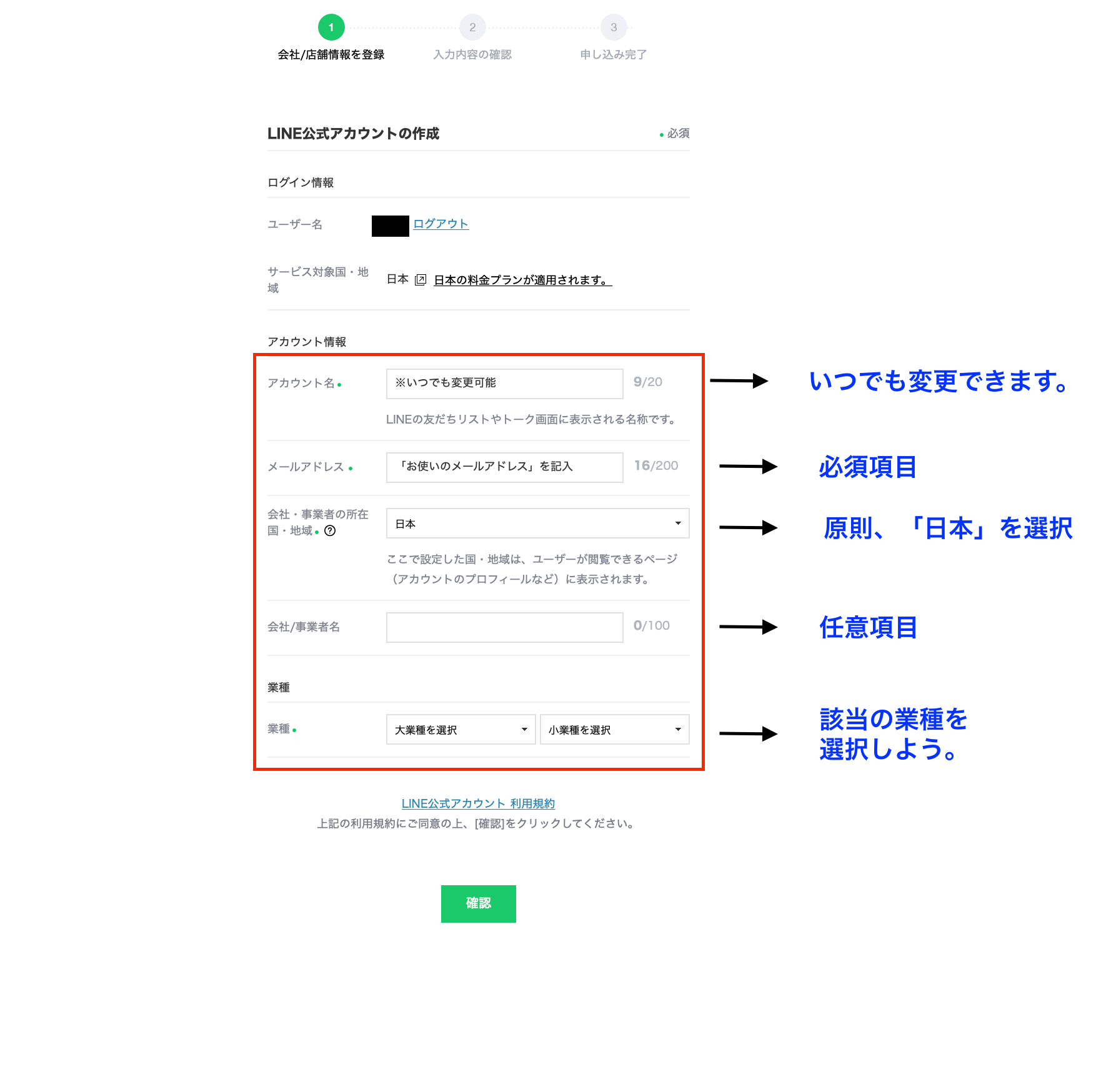The width and height of the screenshot is (1111, 1092).
Task: Click the 0/100 character counter
Action: pyautogui.click(x=652, y=625)
